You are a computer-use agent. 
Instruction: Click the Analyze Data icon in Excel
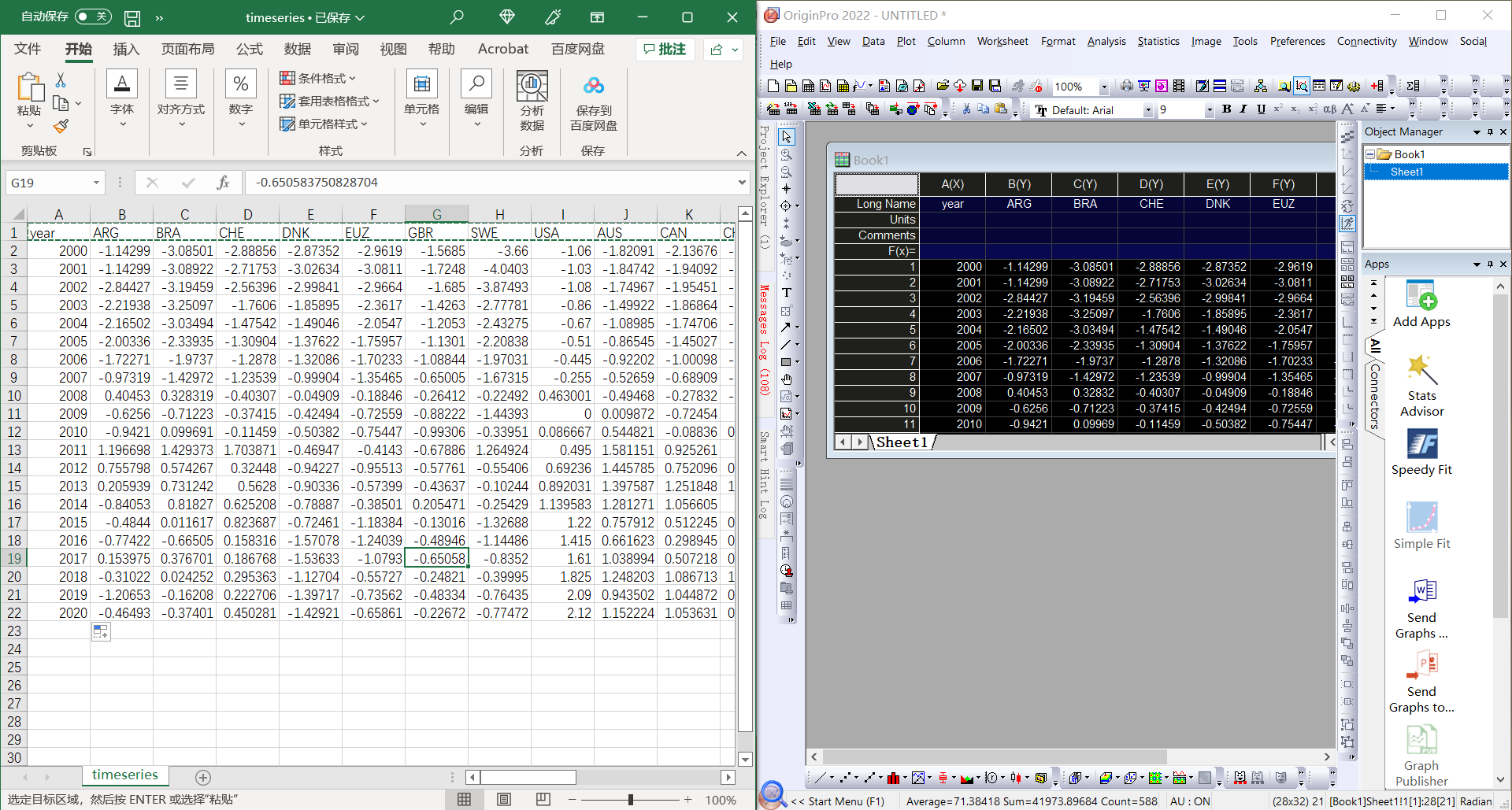pyautogui.click(x=532, y=87)
